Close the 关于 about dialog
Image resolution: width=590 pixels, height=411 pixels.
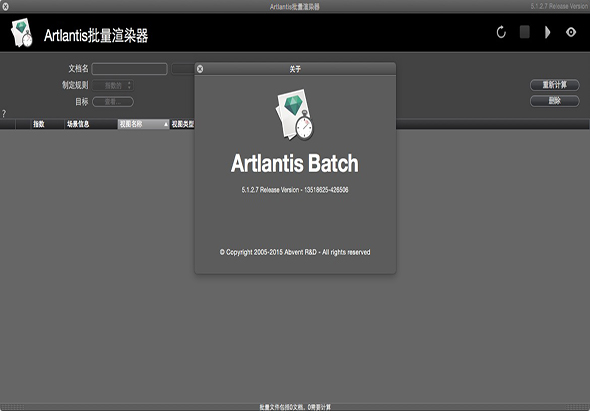(x=200, y=69)
